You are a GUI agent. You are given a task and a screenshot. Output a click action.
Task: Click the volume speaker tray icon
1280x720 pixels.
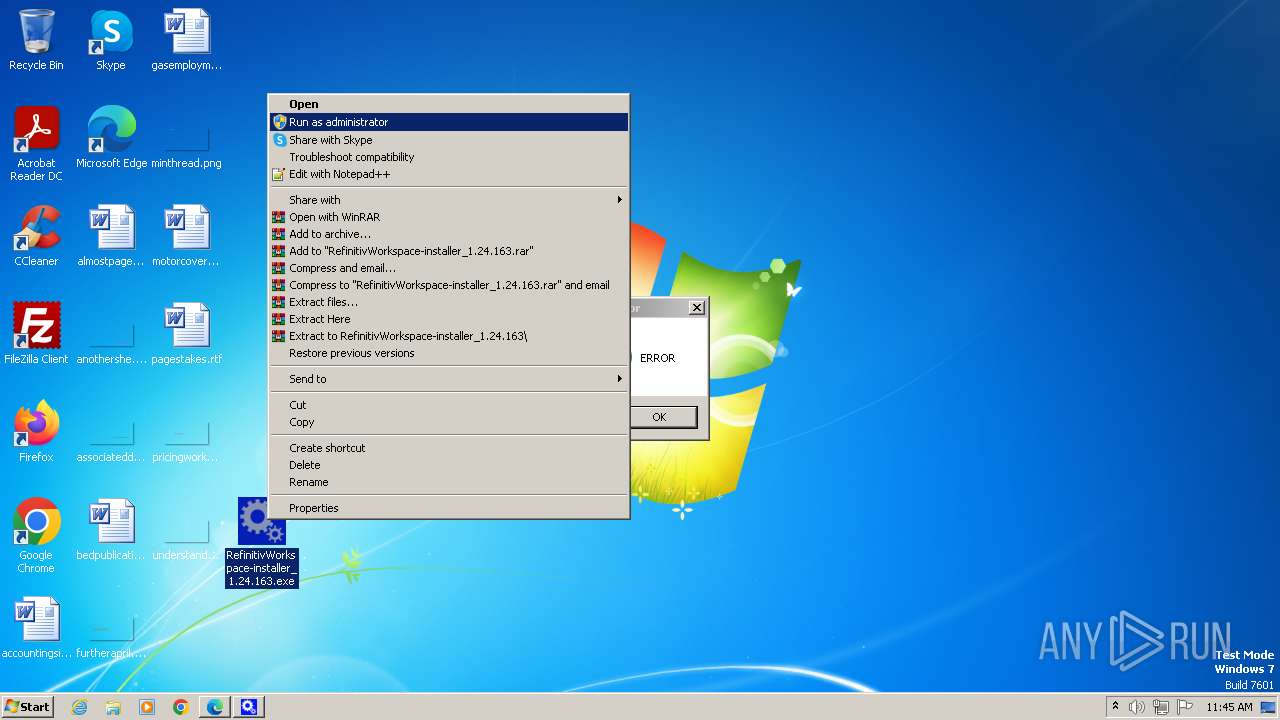[x=1137, y=707]
